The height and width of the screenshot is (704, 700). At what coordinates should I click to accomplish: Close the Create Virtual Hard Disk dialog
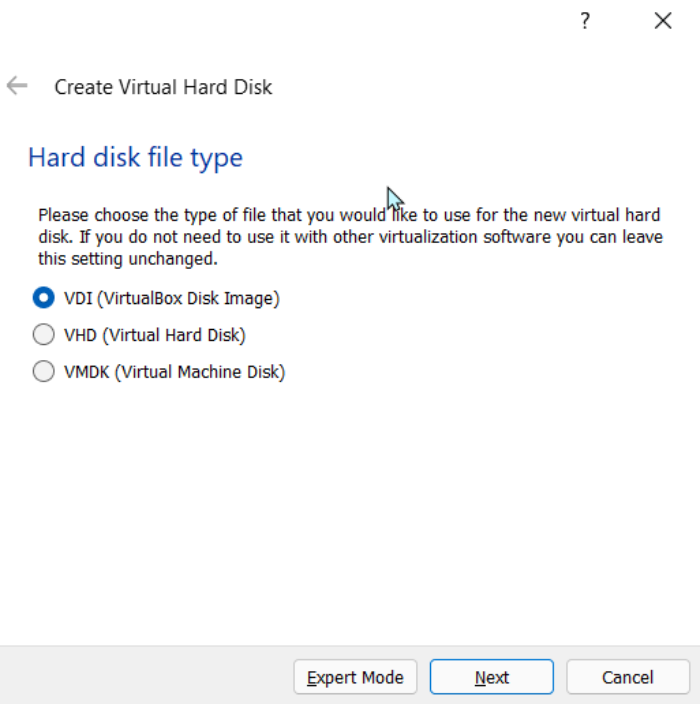(x=662, y=21)
